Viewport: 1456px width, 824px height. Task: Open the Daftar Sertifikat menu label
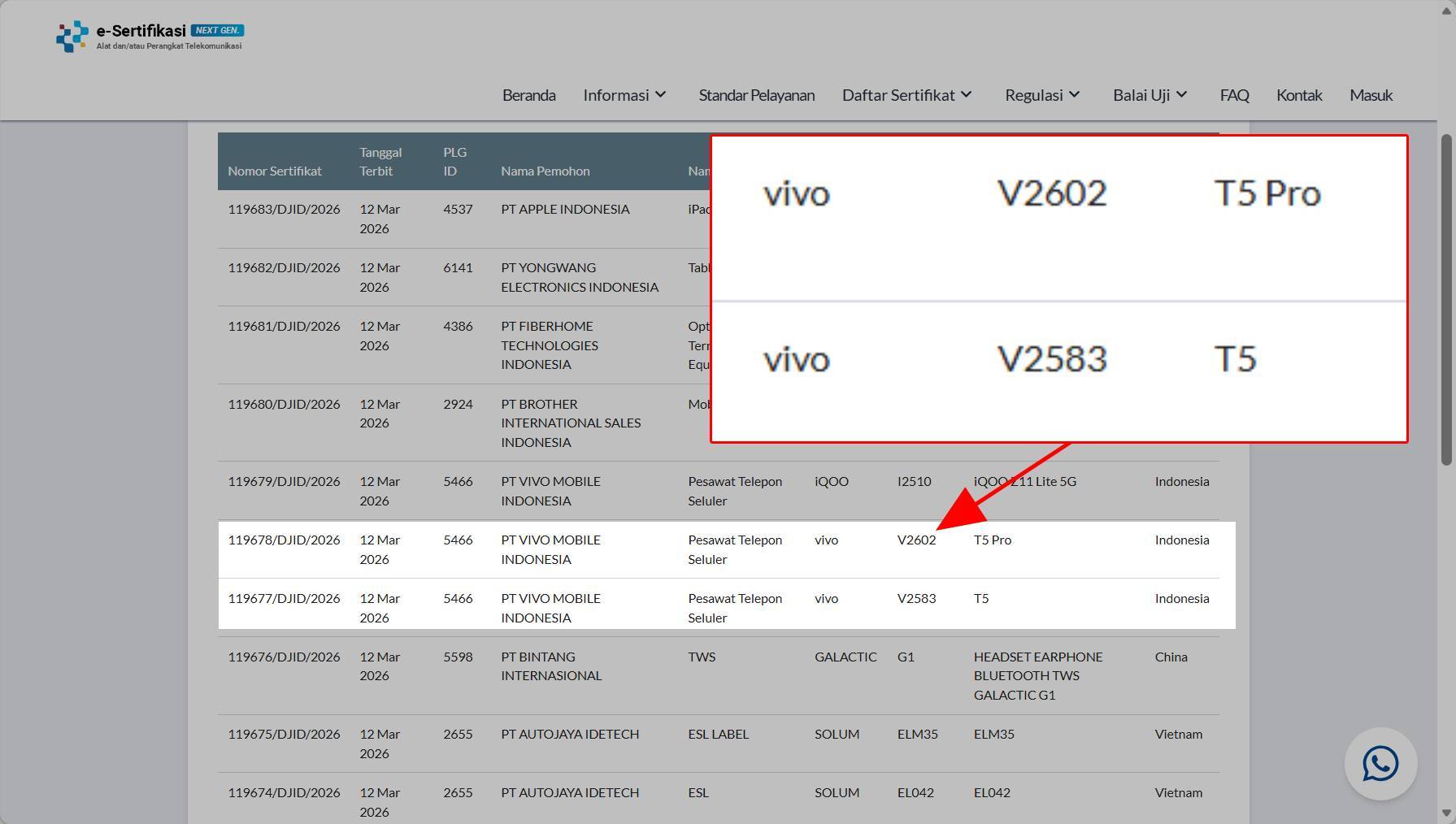[x=898, y=95]
